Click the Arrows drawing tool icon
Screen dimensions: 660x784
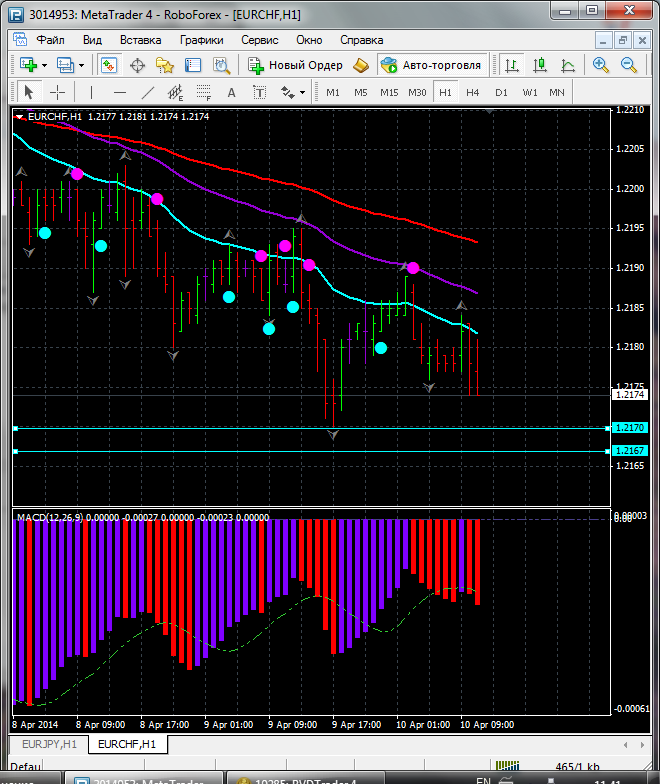288,92
